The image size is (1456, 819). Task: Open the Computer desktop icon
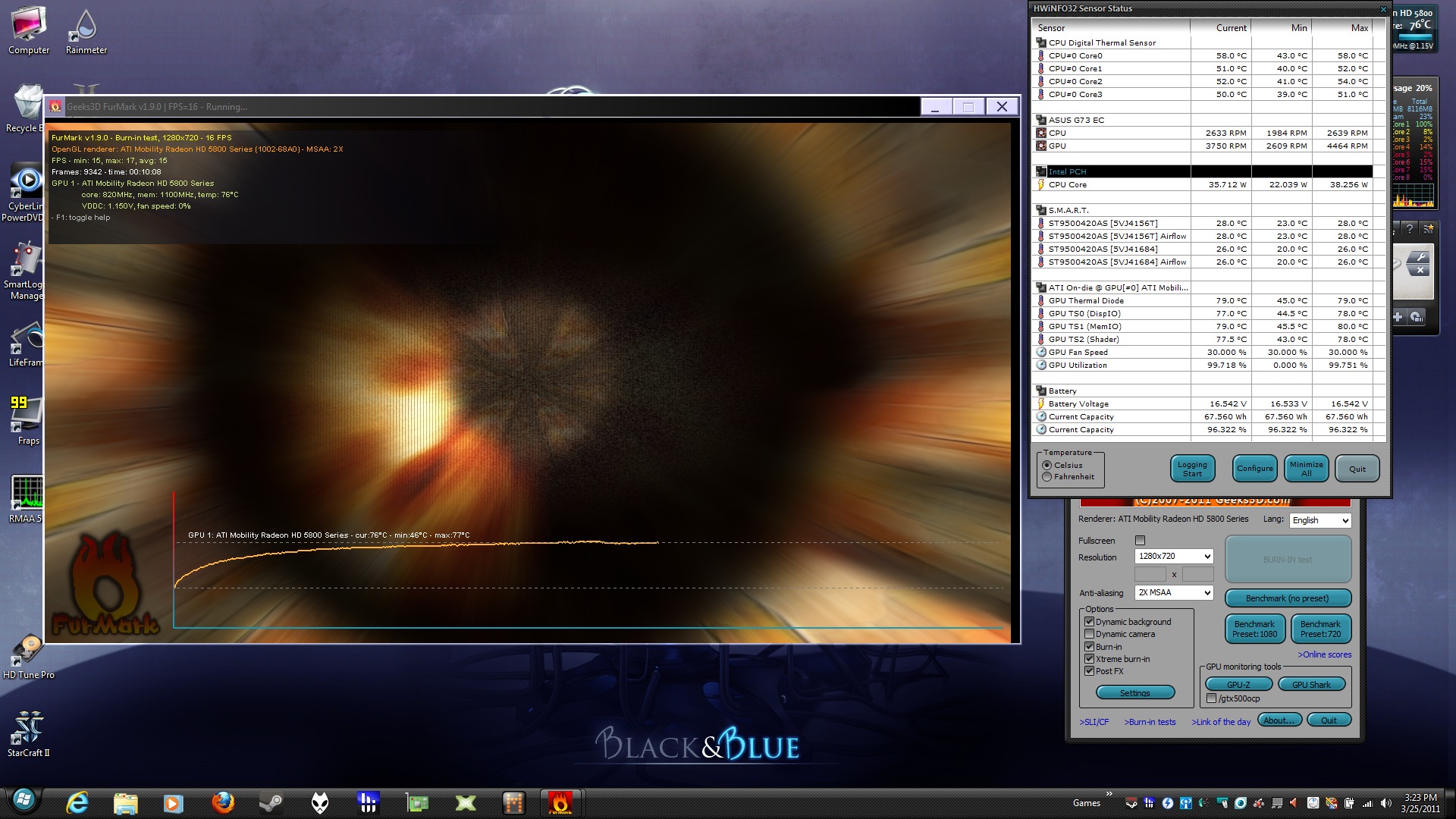coord(29,30)
